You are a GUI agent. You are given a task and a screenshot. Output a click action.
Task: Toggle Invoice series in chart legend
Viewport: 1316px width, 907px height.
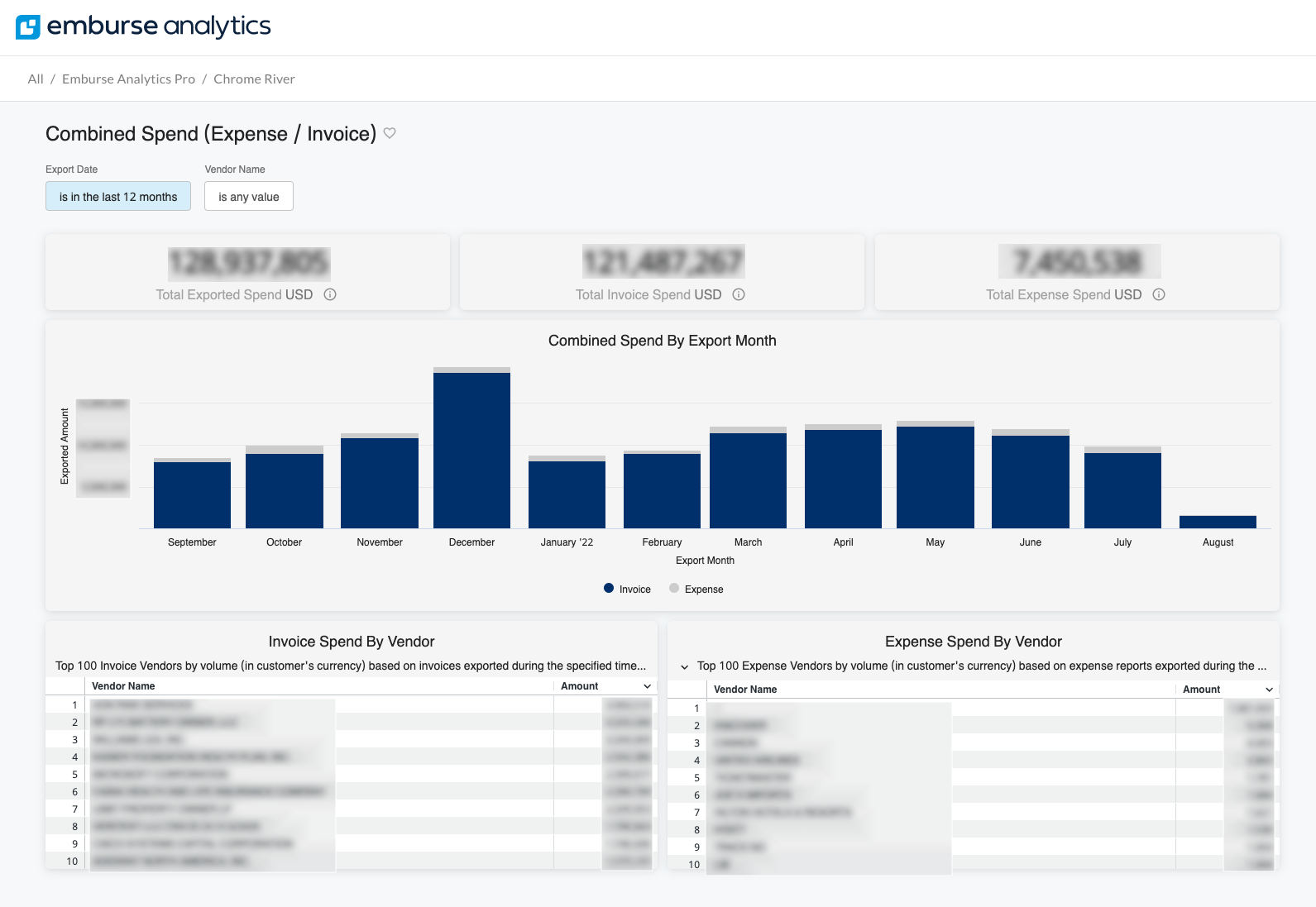pos(627,589)
